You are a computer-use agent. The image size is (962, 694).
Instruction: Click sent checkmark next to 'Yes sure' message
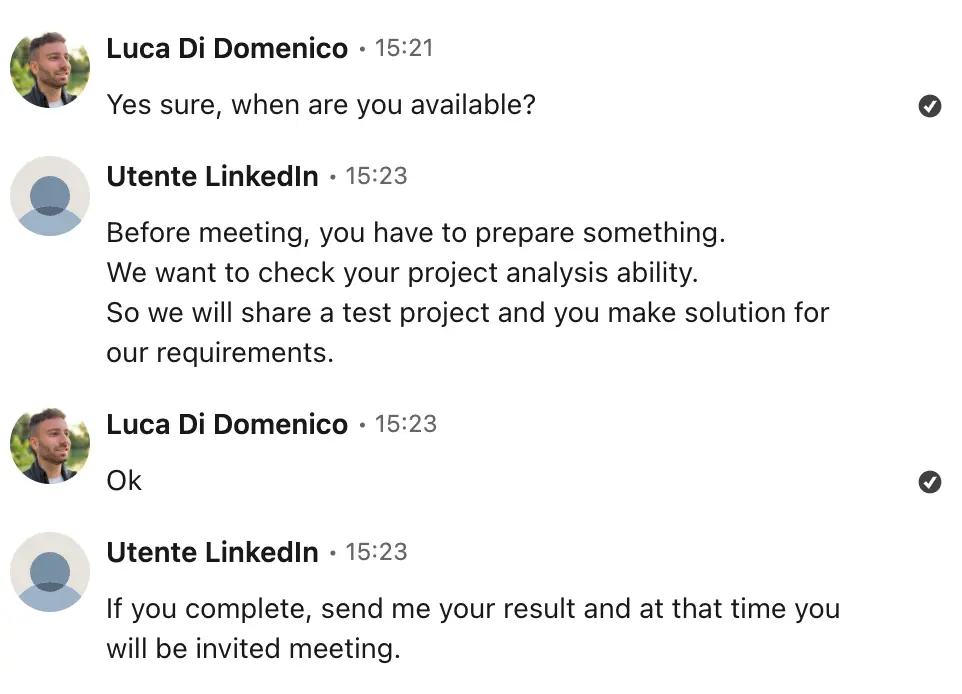pos(929,106)
